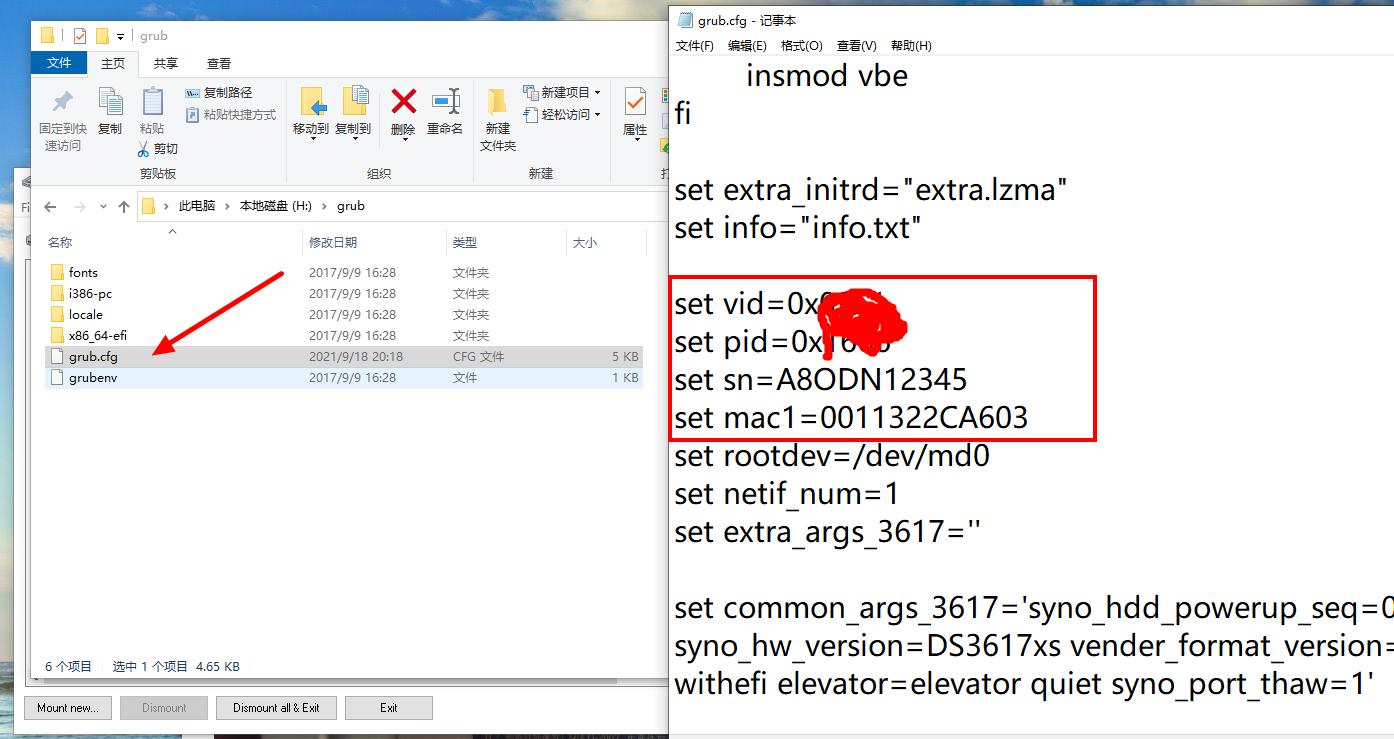
Task: Click the 'set extra_initrd="extra.lzma"' line
Action: [871, 190]
